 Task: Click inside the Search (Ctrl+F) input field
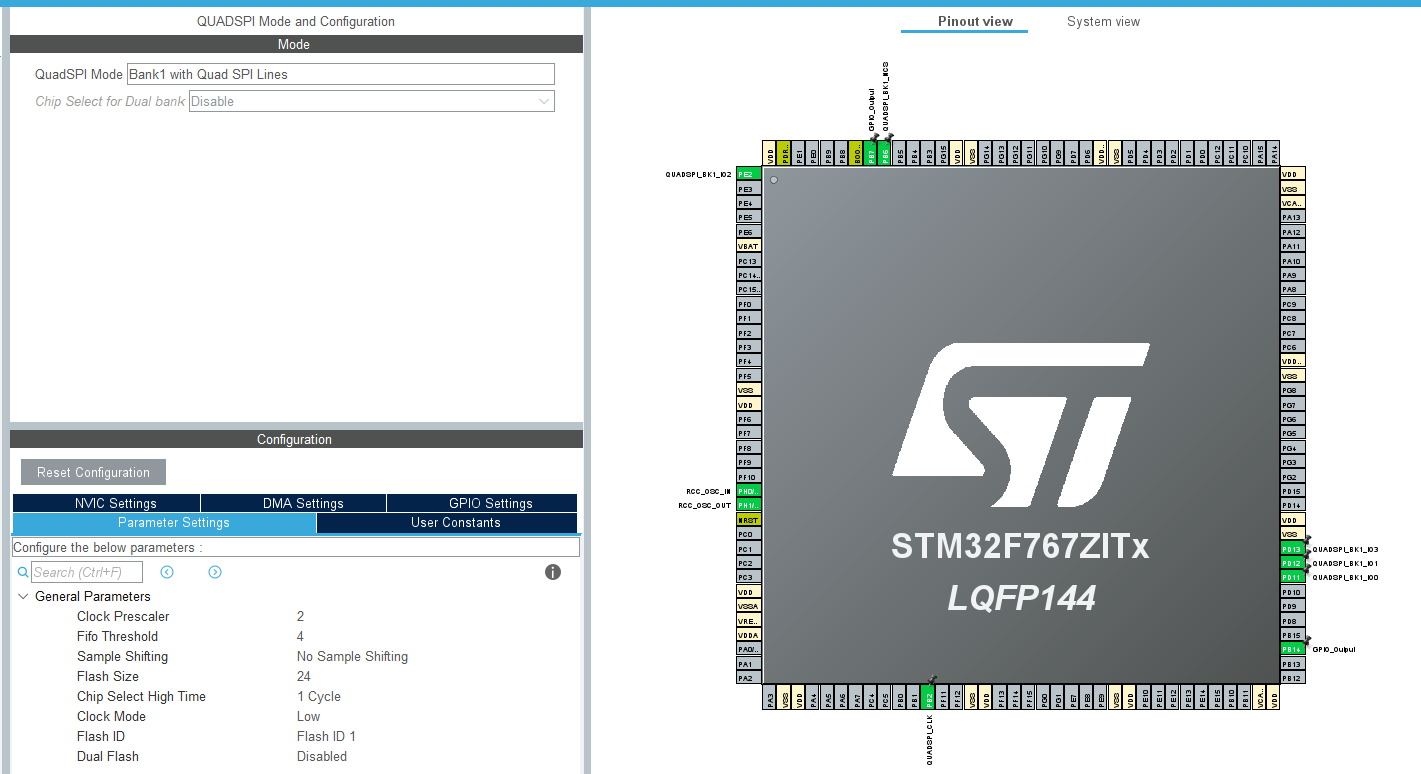coord(84,571)
